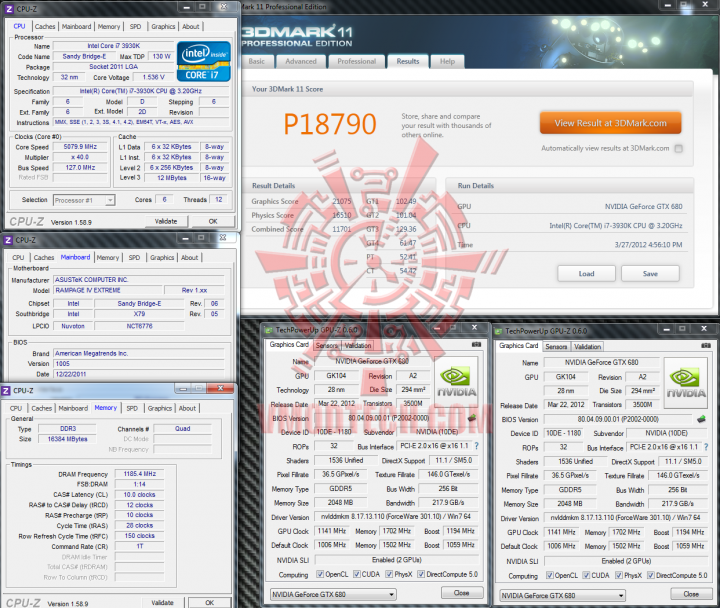
Task: Select Results tab in 3DMark 11
Action: (x=408, y=61)
